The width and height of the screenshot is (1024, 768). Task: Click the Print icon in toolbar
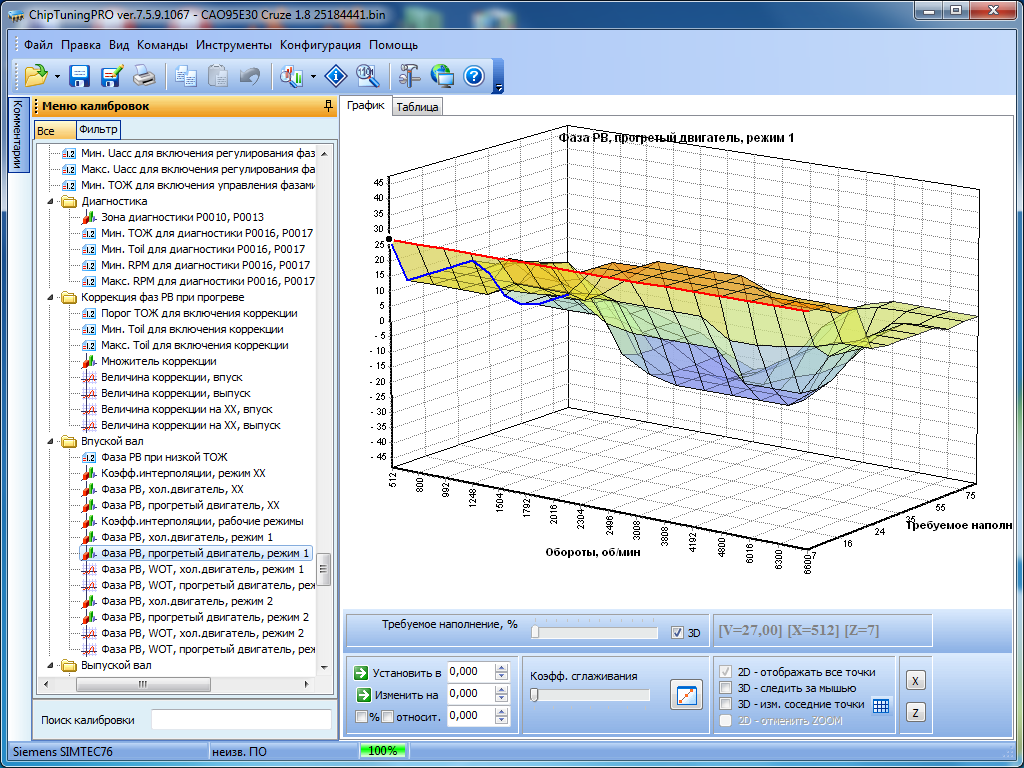(144, 76)
